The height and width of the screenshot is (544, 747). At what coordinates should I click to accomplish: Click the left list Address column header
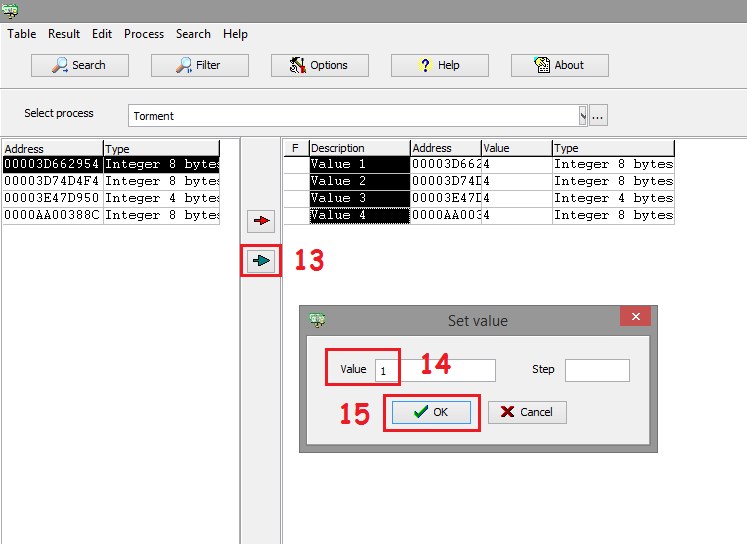[x=52, y=149]
